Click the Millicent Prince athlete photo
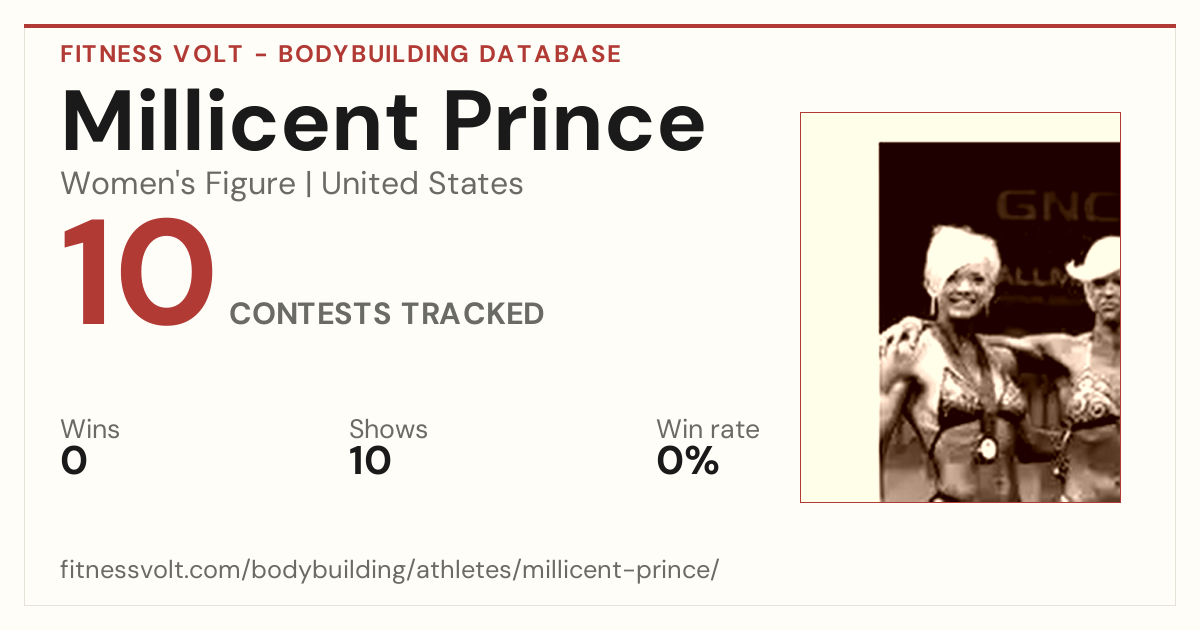Screen dimensions: 1200x630 (x=960, y=307)
